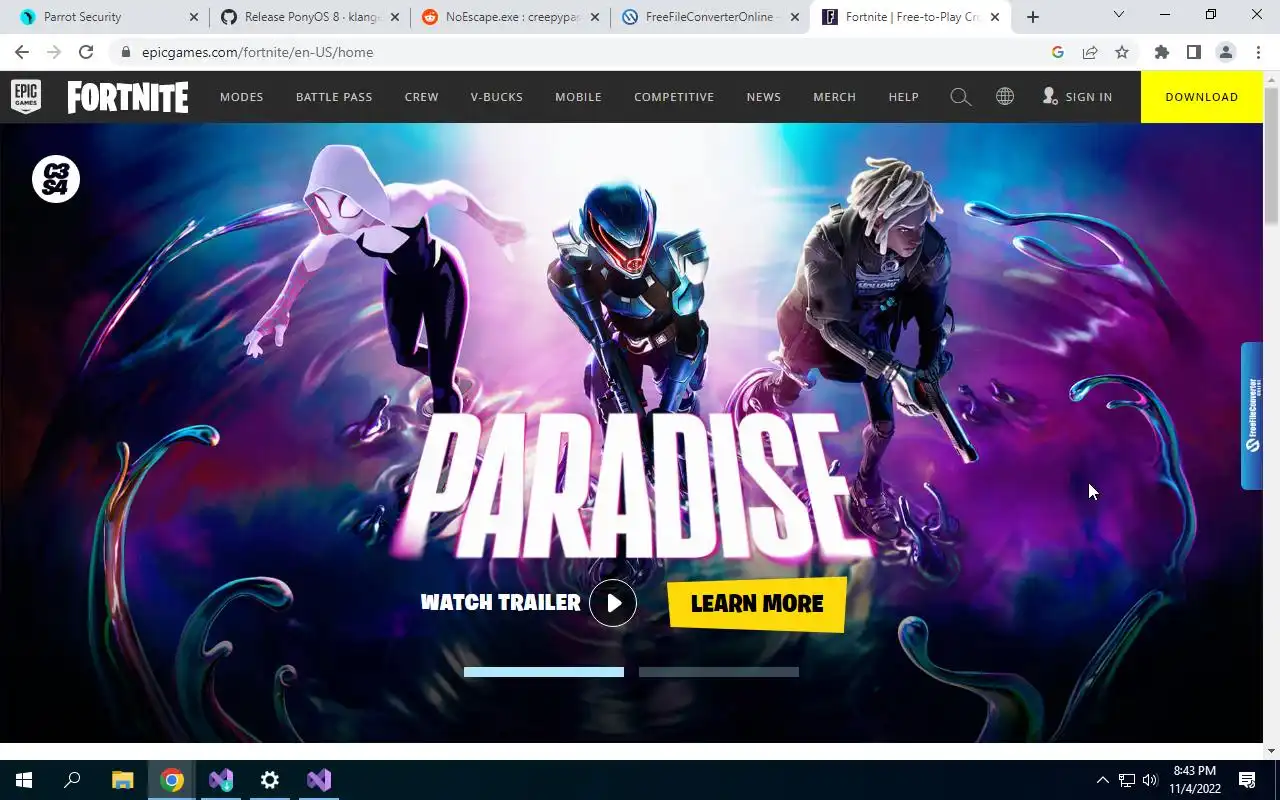Open the BATTLE PASS menu item
1280x800 pixels.
click(334, 97)
